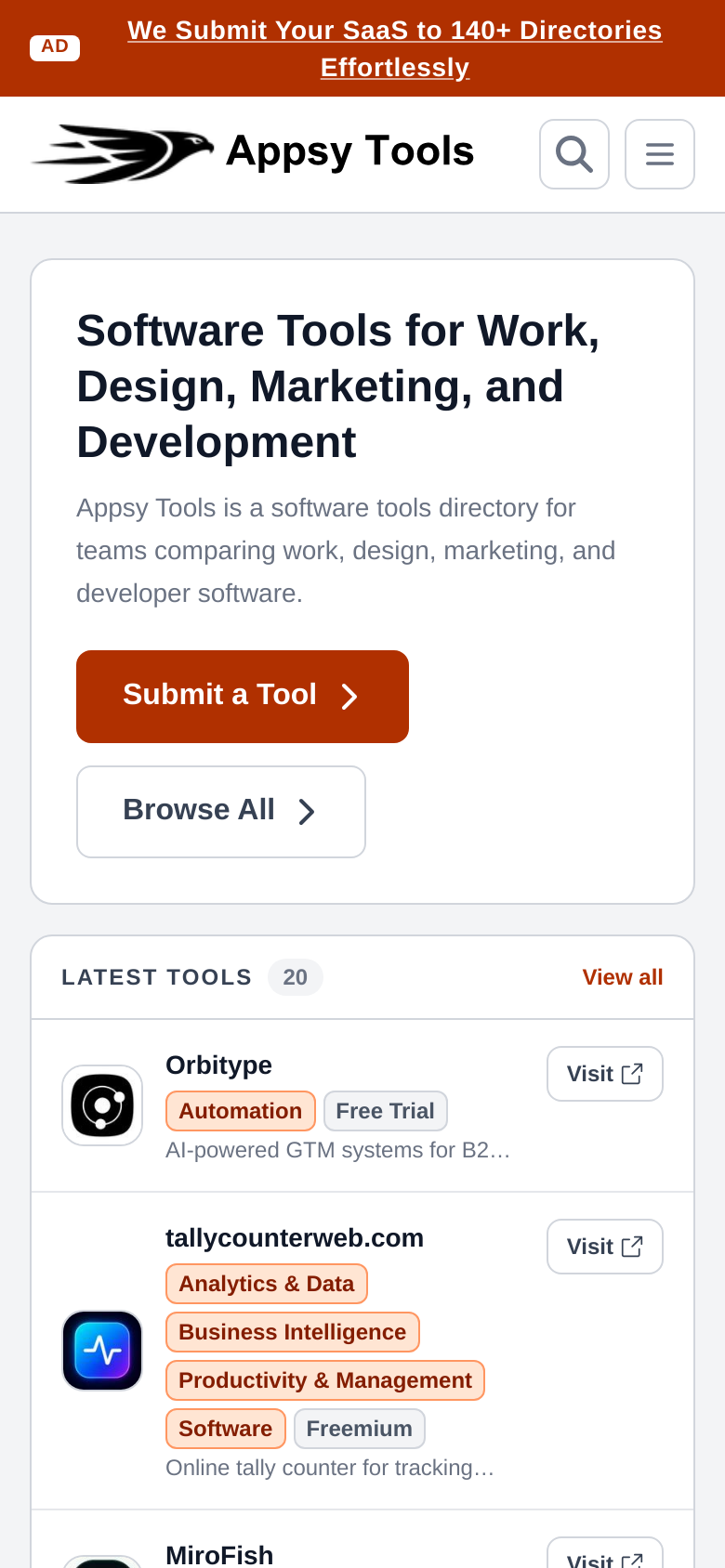Image resolution: width=725 pixels, height=1568 pixels.
Task: Open the hamburger menu
Action: (x=660, y=154)
